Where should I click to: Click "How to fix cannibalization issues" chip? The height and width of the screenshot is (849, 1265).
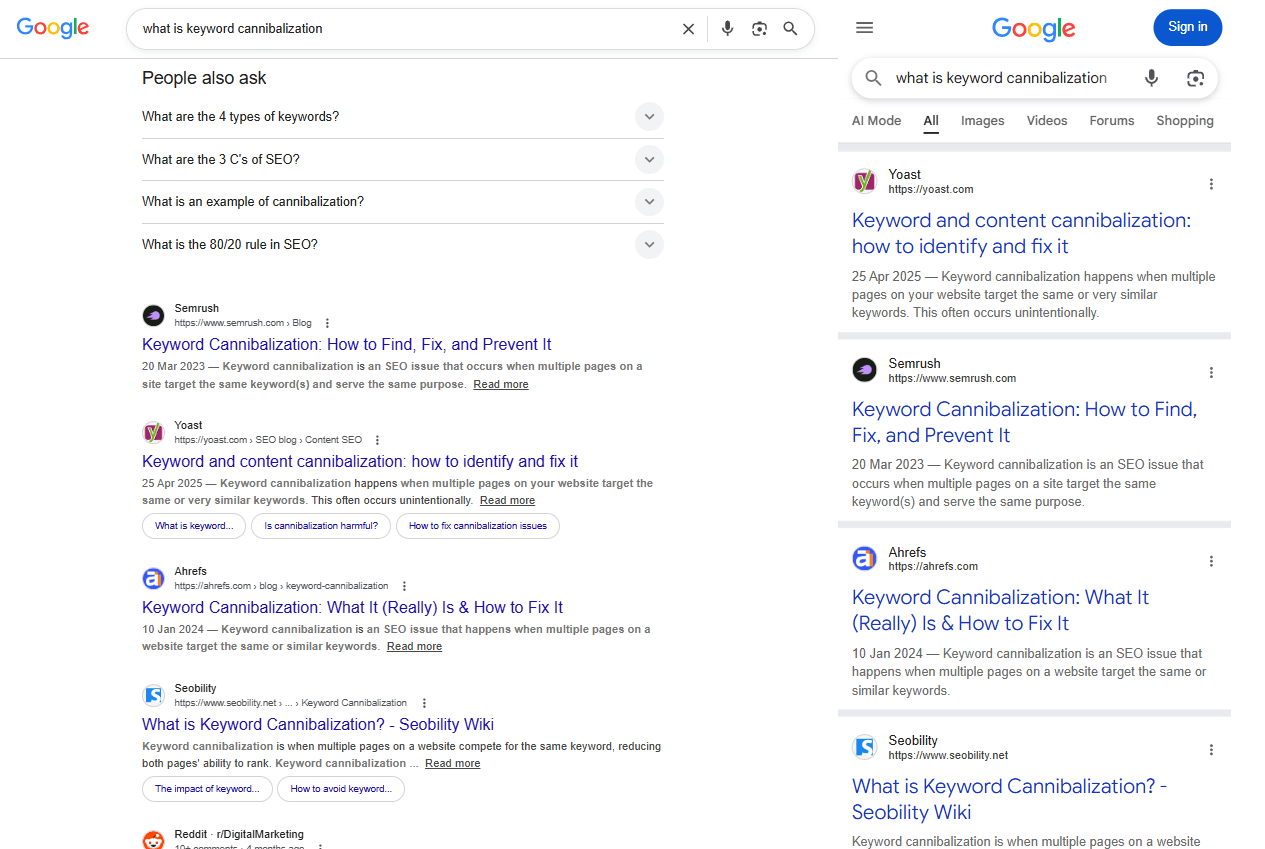point(478,526)
